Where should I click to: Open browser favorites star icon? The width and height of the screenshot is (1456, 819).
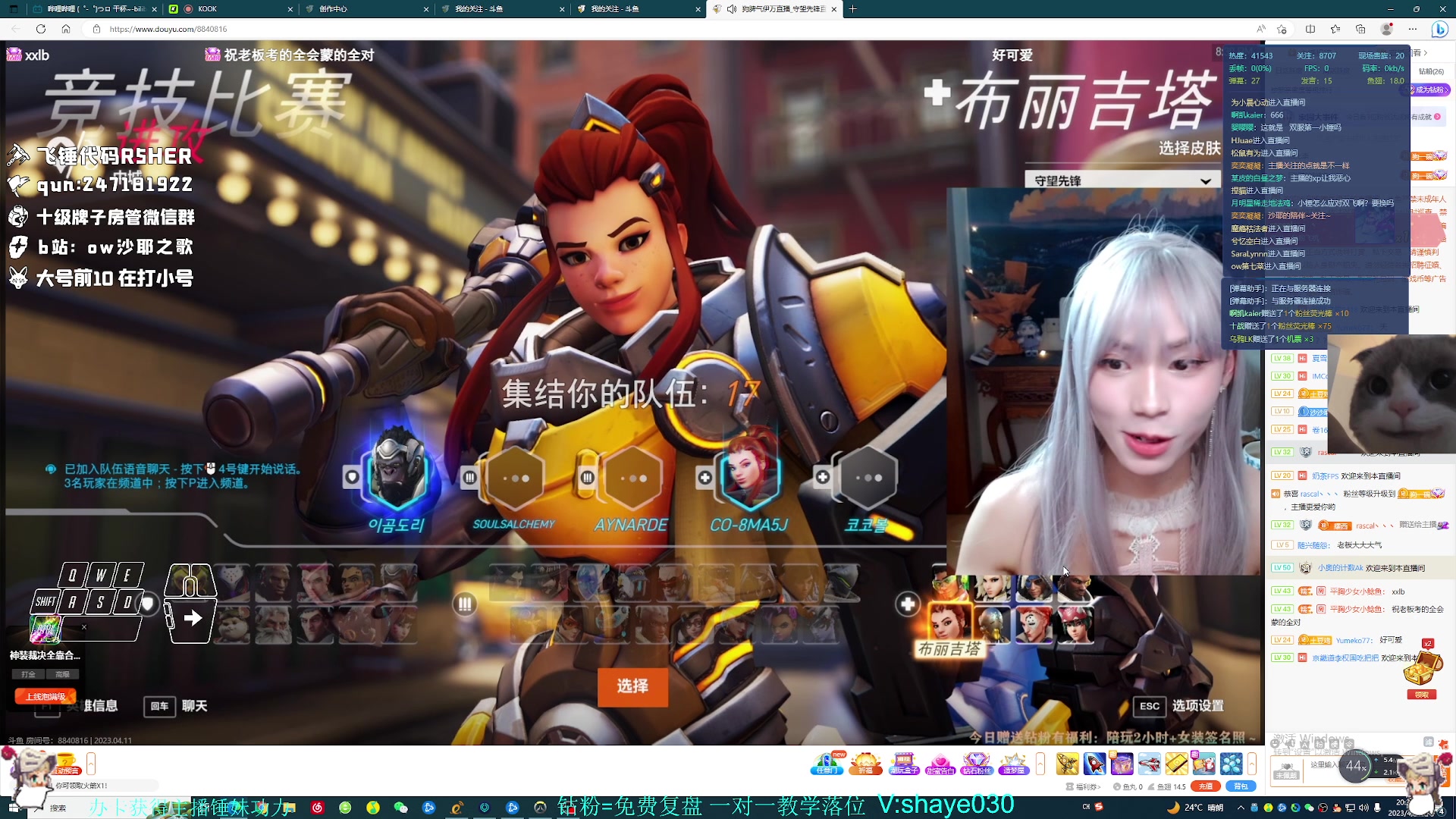point(1335,29)
